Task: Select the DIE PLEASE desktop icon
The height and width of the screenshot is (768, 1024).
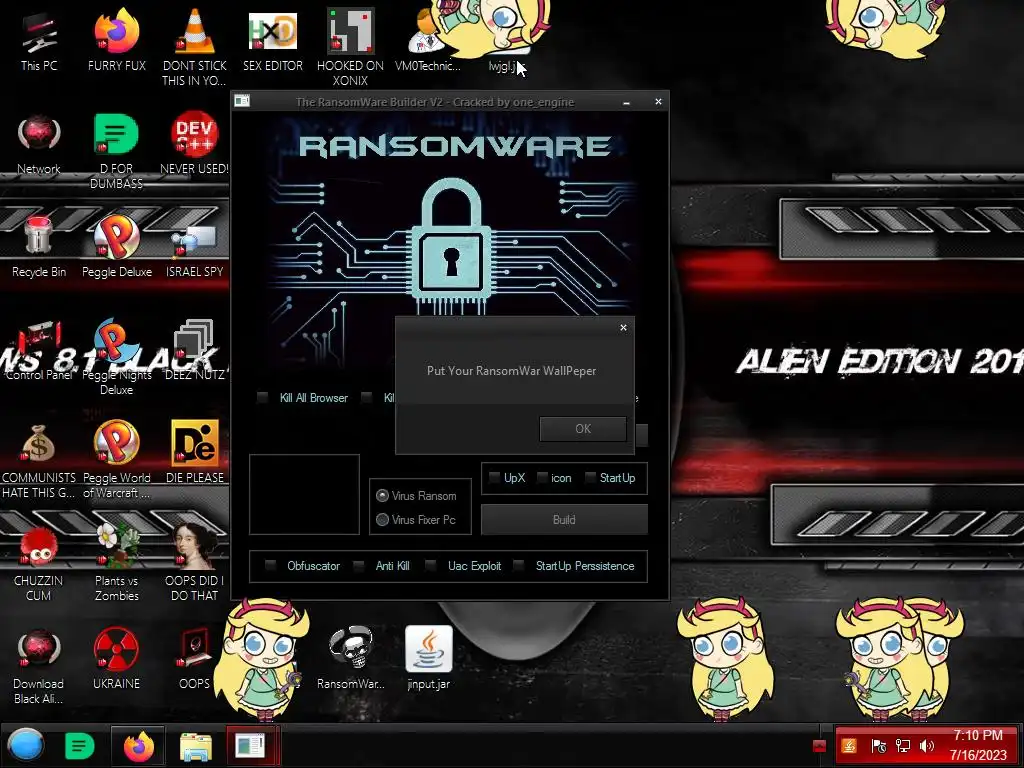Action: click(194, 452)
